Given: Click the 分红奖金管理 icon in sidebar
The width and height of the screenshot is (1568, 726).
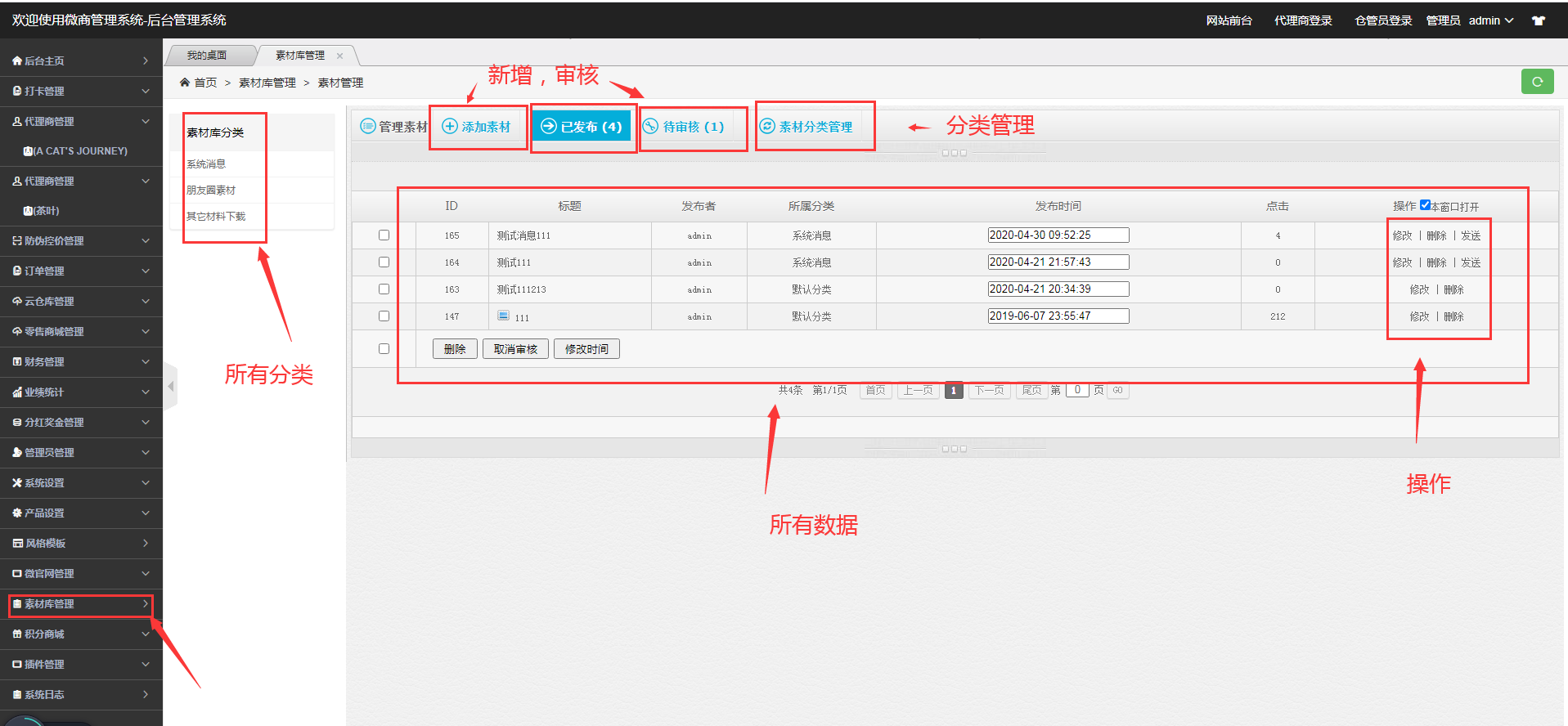Looking at the screenshot, I should click(x=17, y=422).
